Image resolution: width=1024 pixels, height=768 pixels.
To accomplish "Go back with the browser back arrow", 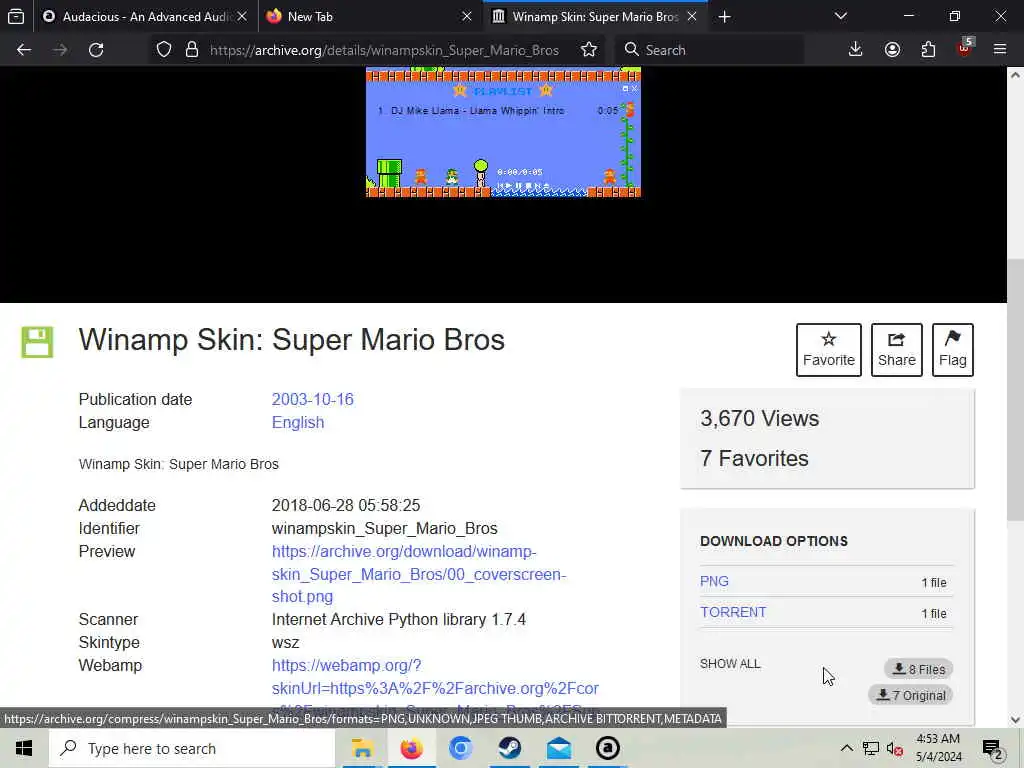I will click(x=24, y=50).
